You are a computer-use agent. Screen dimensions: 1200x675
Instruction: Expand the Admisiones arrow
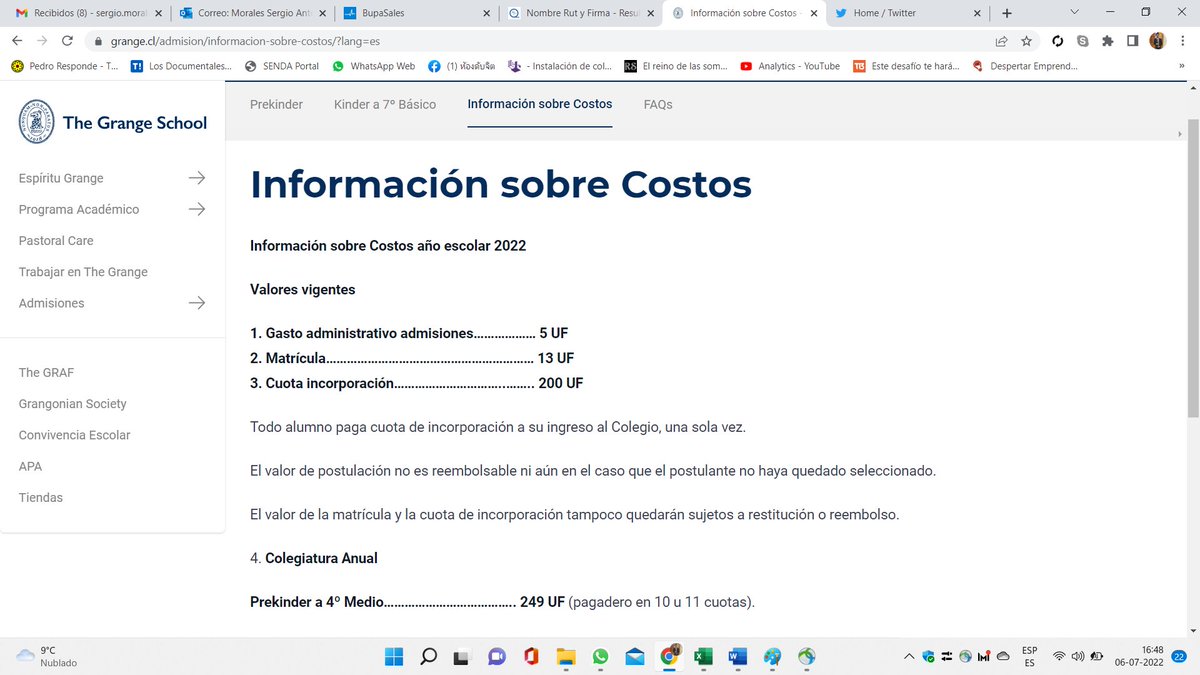click(x=197, y=303)
